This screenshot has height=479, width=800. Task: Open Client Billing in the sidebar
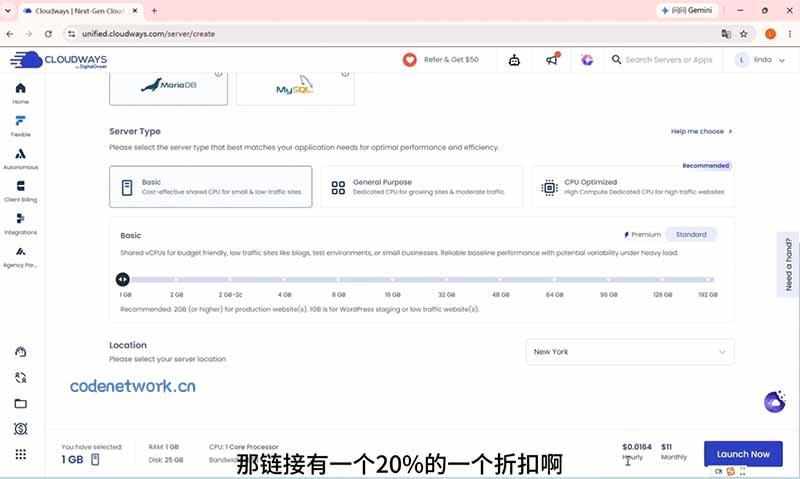pyautogui.click(x=20, y=191)
